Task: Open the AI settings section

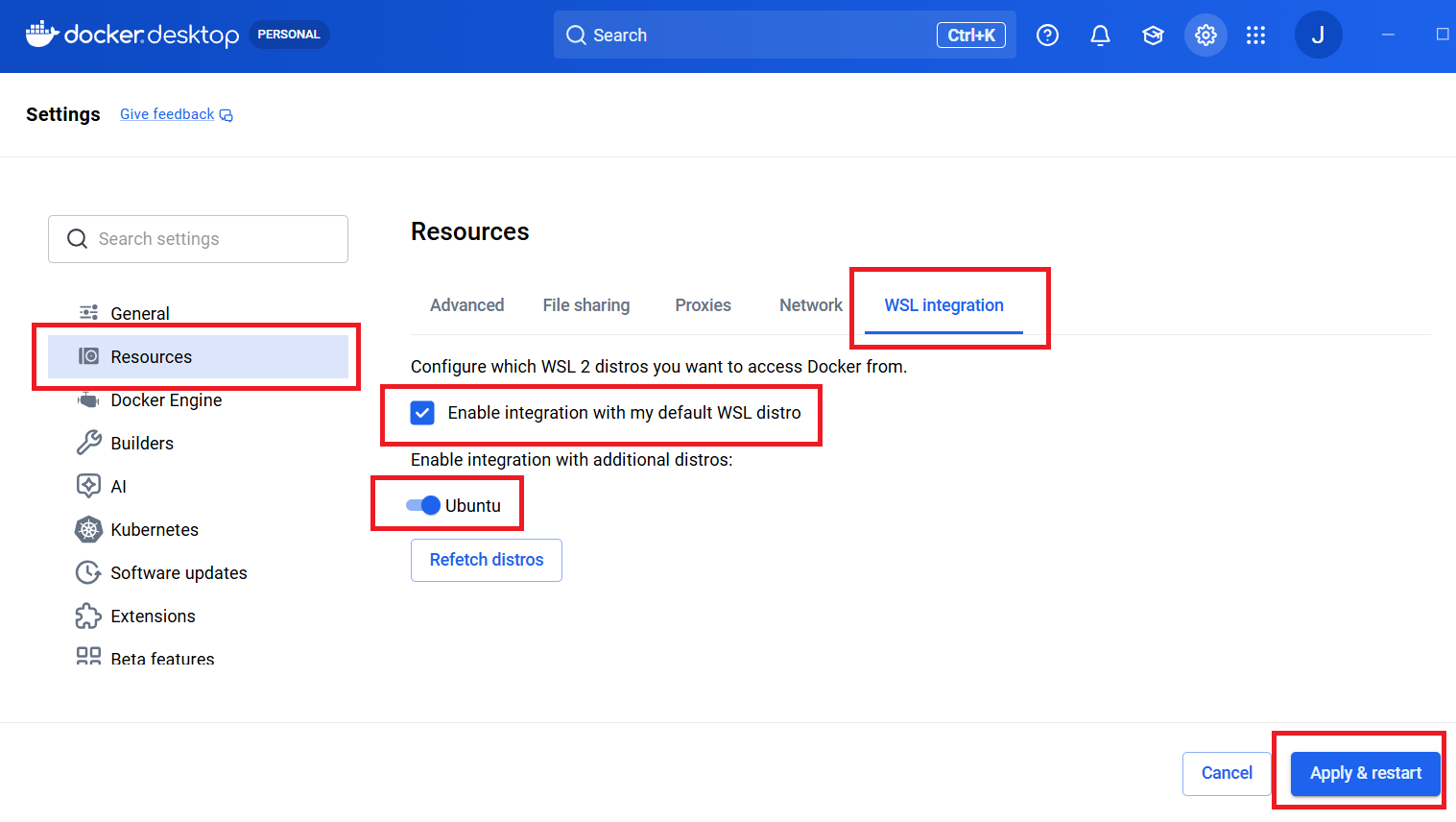Action: coord(199,486)
